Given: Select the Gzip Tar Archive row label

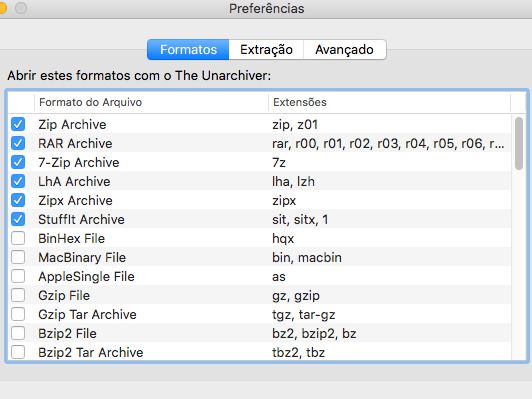Looking at the screenshot, I should [88, 315].
